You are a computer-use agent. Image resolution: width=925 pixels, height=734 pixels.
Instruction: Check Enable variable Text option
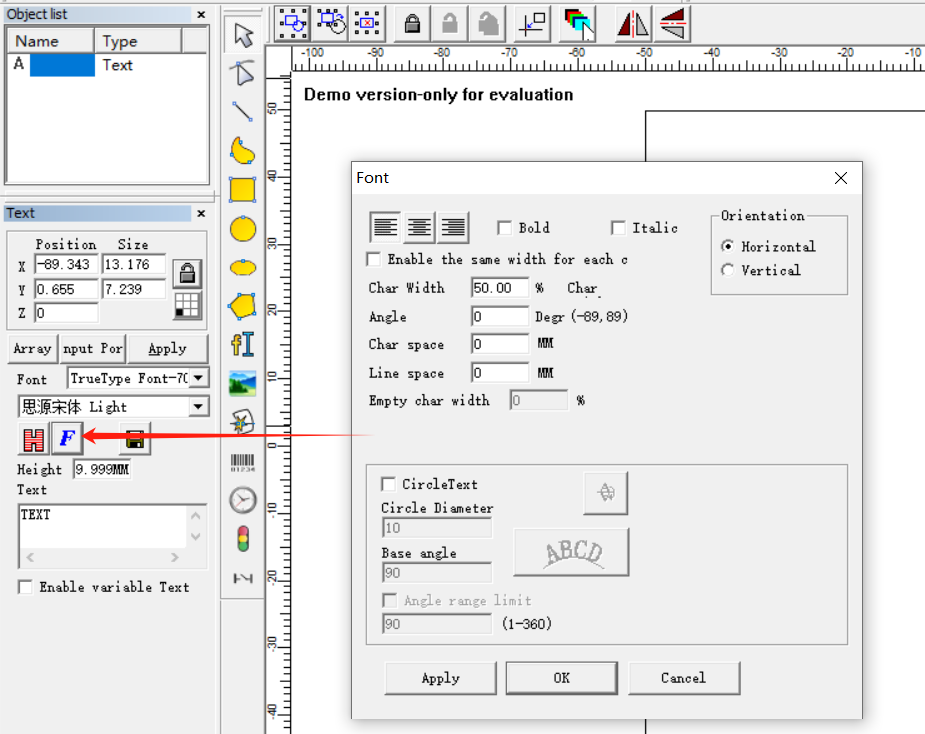[25, 587]
